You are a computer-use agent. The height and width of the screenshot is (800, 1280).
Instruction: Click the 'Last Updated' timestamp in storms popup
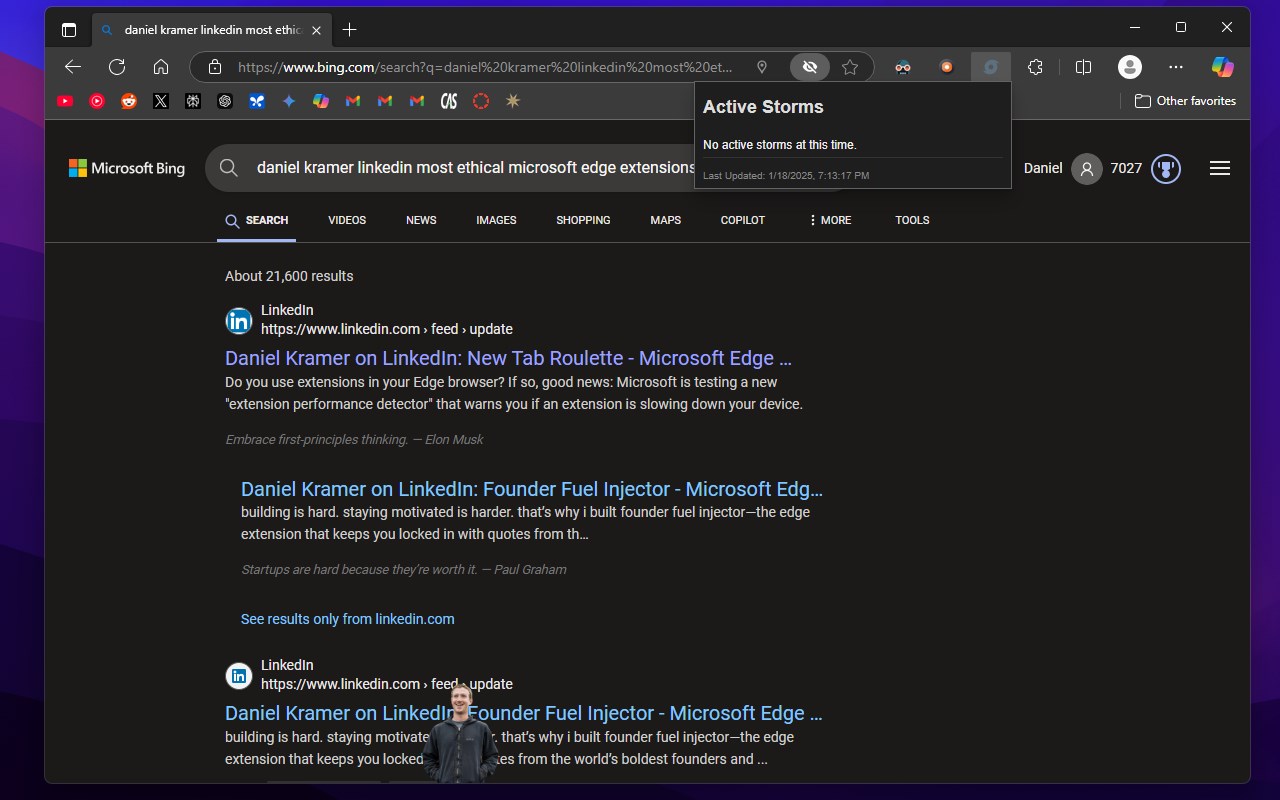(786, 176)
